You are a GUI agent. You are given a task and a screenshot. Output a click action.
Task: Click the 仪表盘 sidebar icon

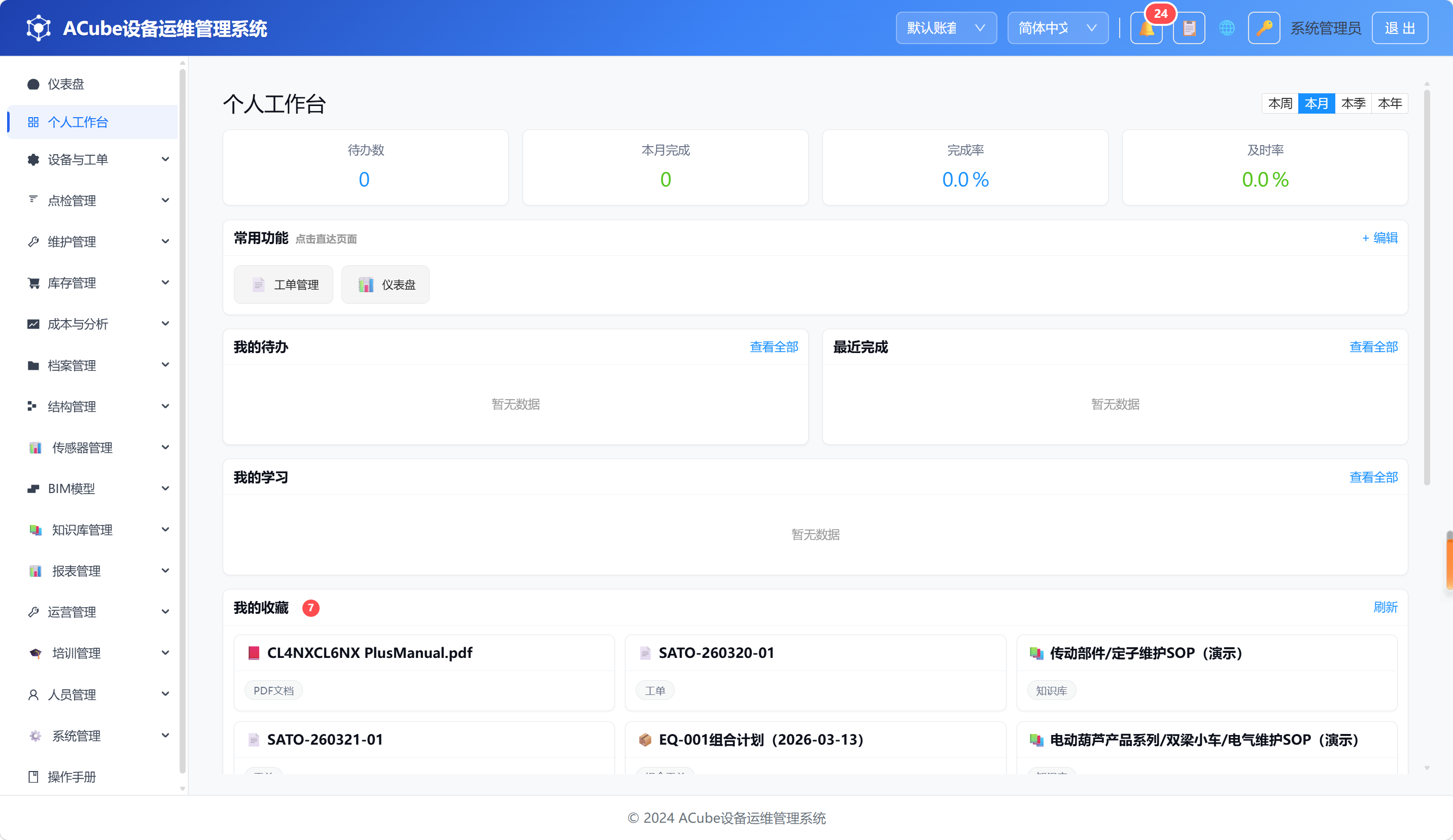click(x=33, y=84)
